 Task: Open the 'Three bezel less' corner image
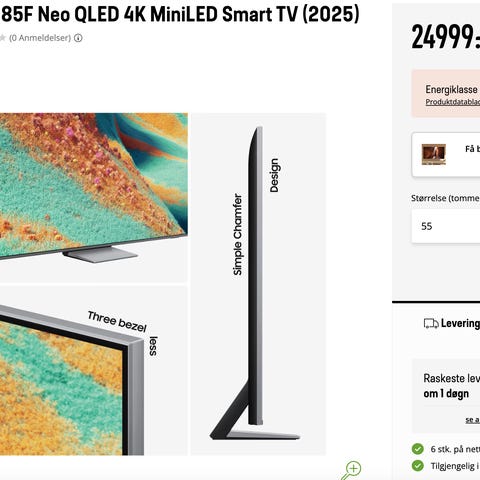coord(94,371)
